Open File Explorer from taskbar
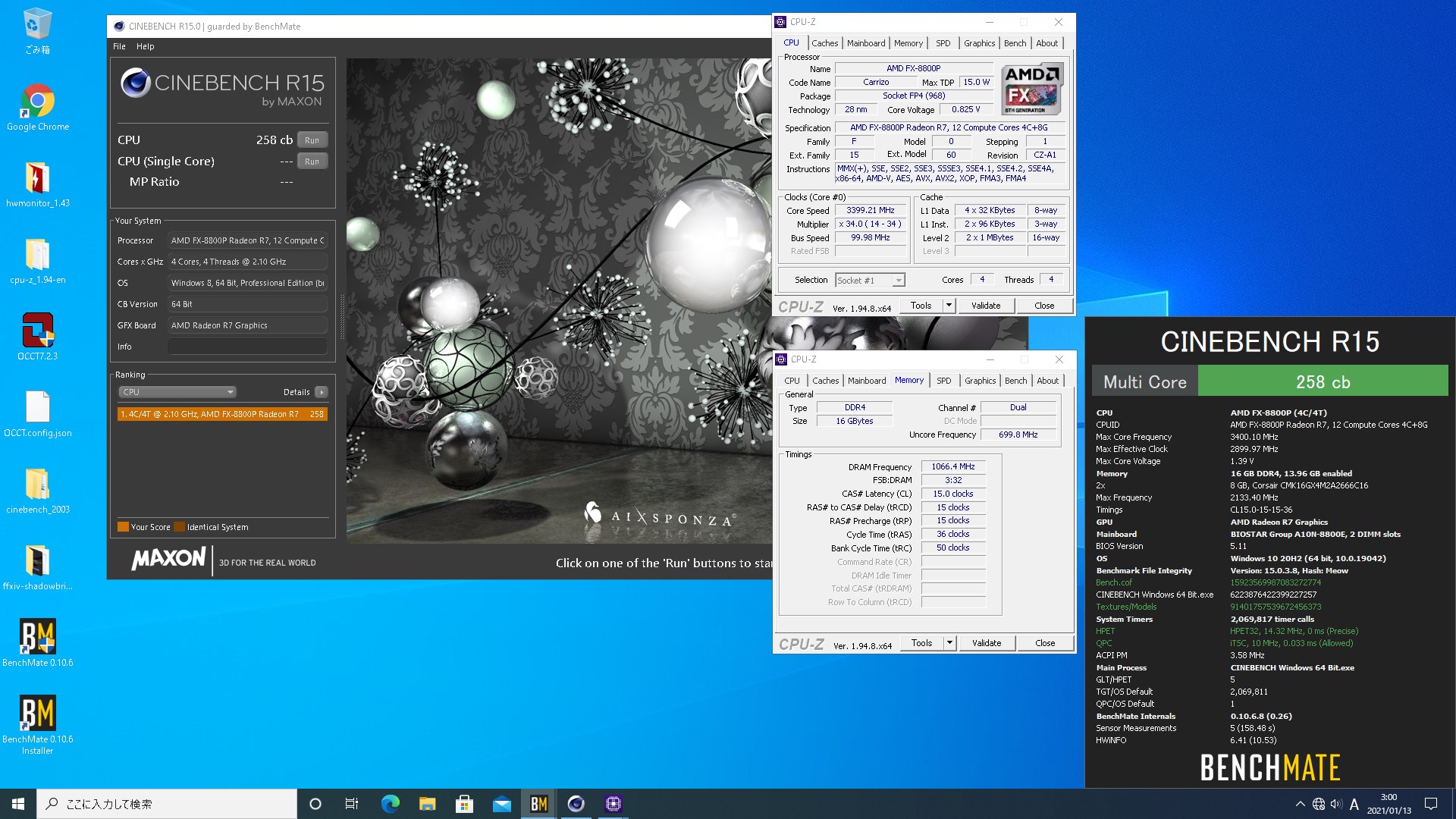1456x819 pixels. [427, 804]
